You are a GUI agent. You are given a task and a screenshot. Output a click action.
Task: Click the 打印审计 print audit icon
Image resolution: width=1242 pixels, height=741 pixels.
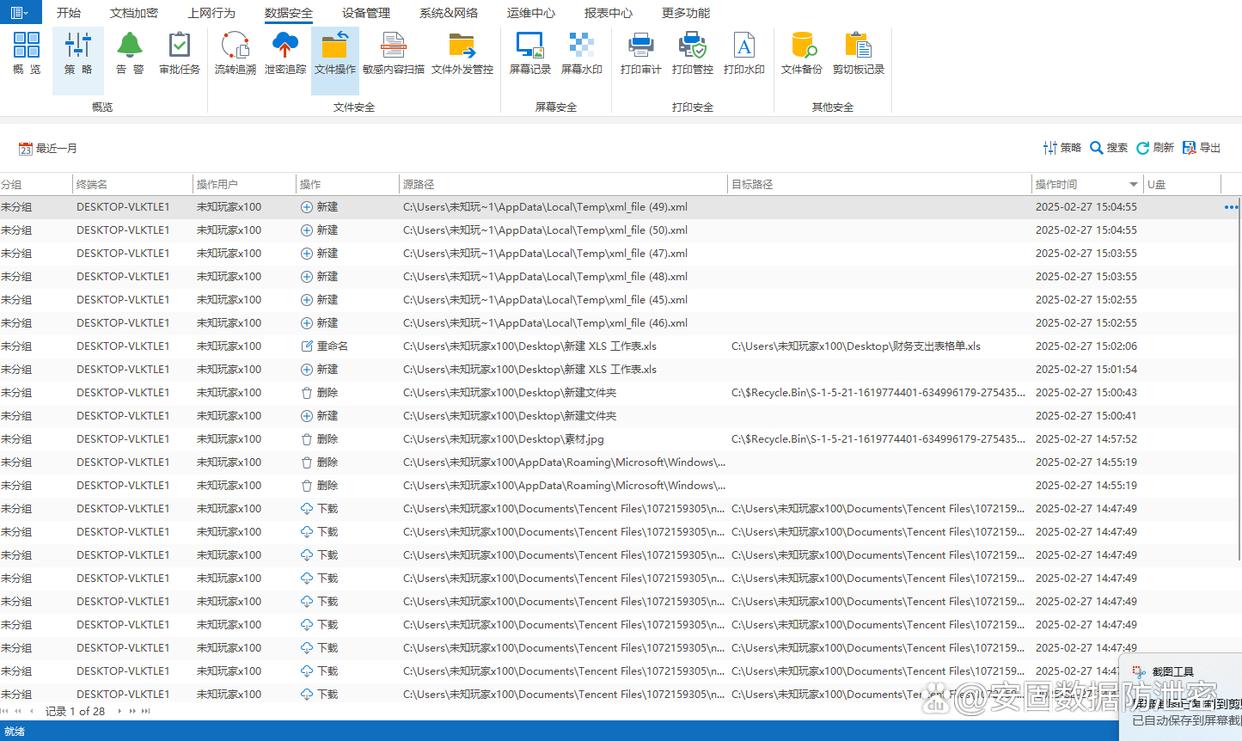click(640, 53)
